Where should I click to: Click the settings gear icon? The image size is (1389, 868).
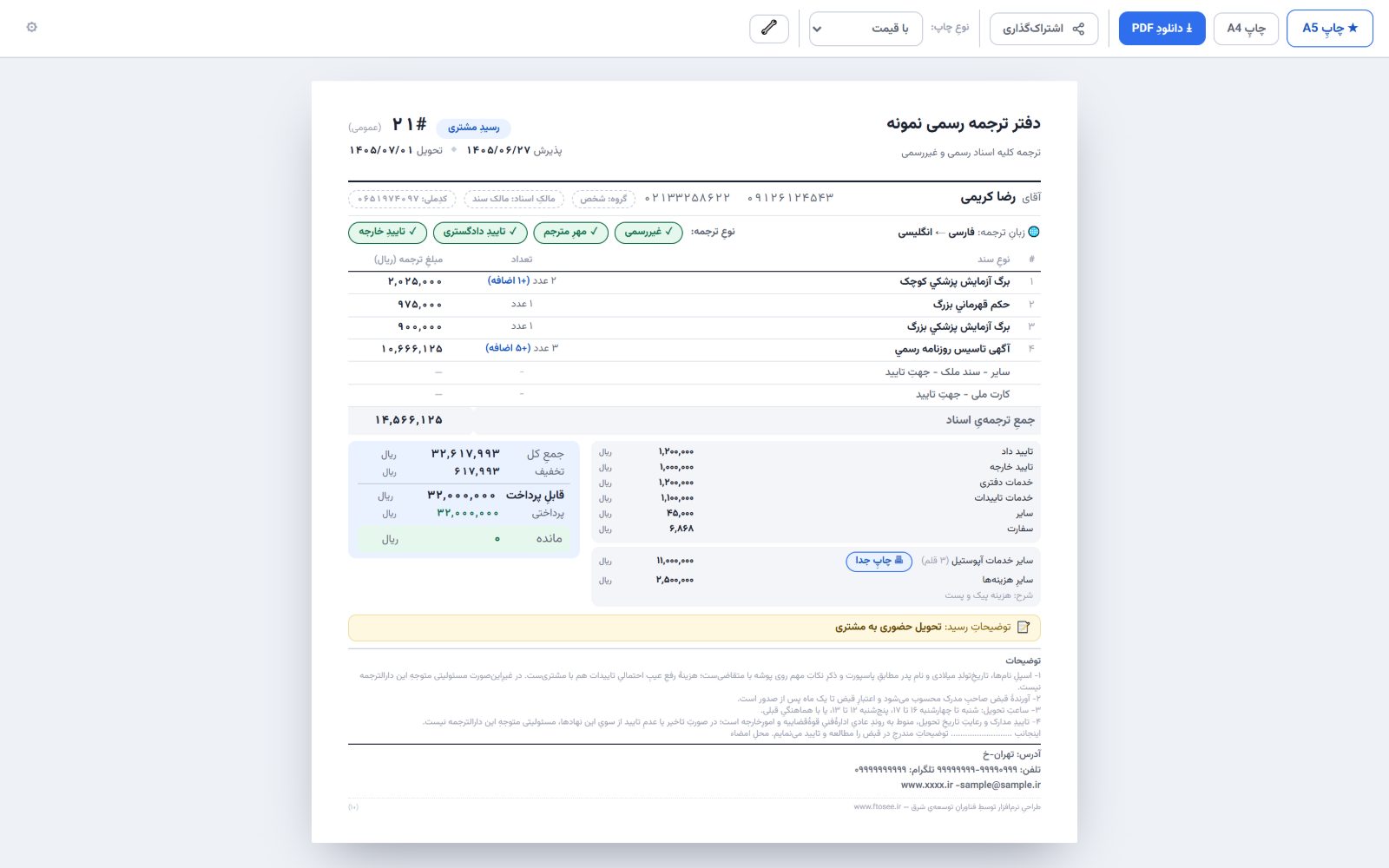coord(32,27)
